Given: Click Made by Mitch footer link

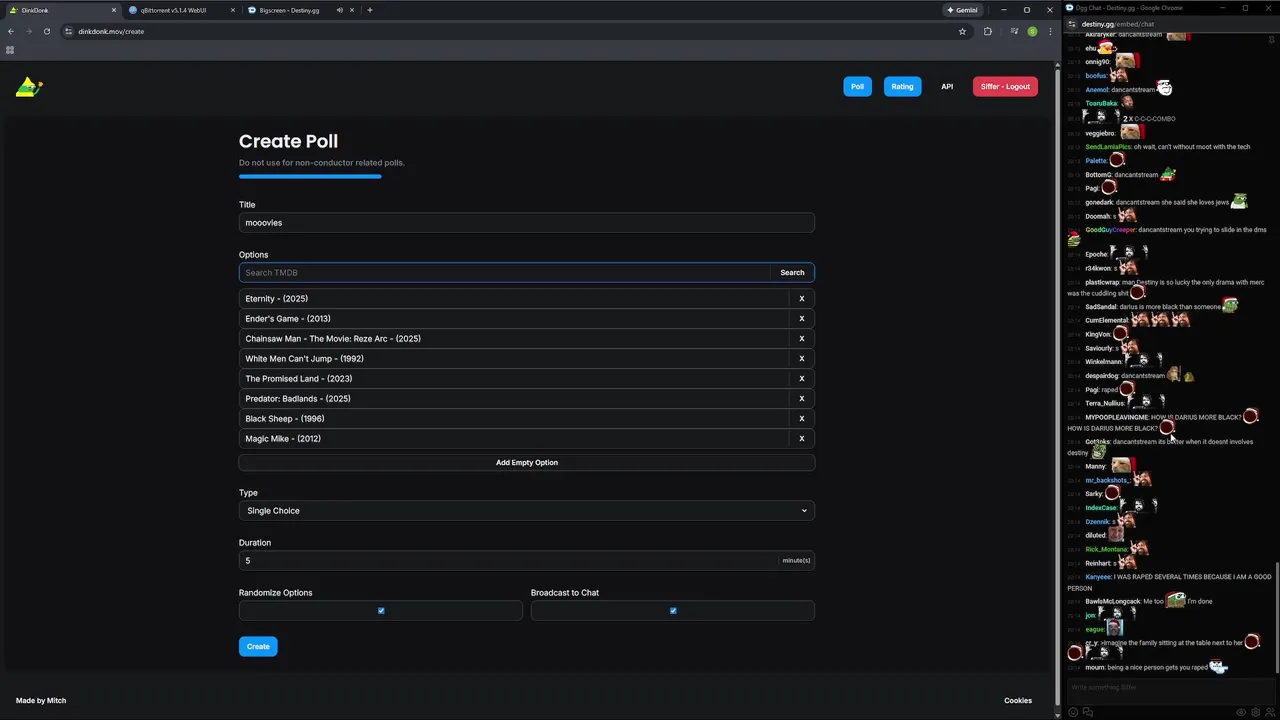Looking at the screenshot, I should click(x=41, y=700).
